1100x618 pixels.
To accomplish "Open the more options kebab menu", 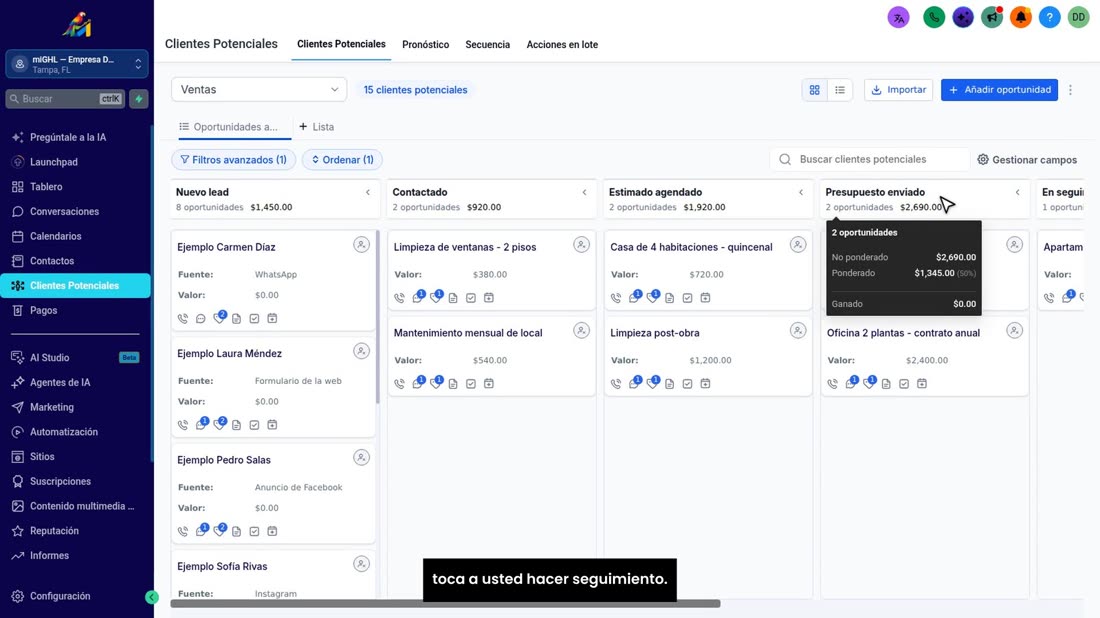I will coord(1071,90).
